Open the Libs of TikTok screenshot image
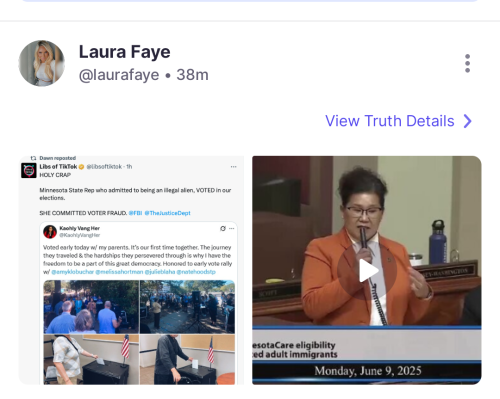The height and width of the screenshot is (399, 500). coord(131,270)
